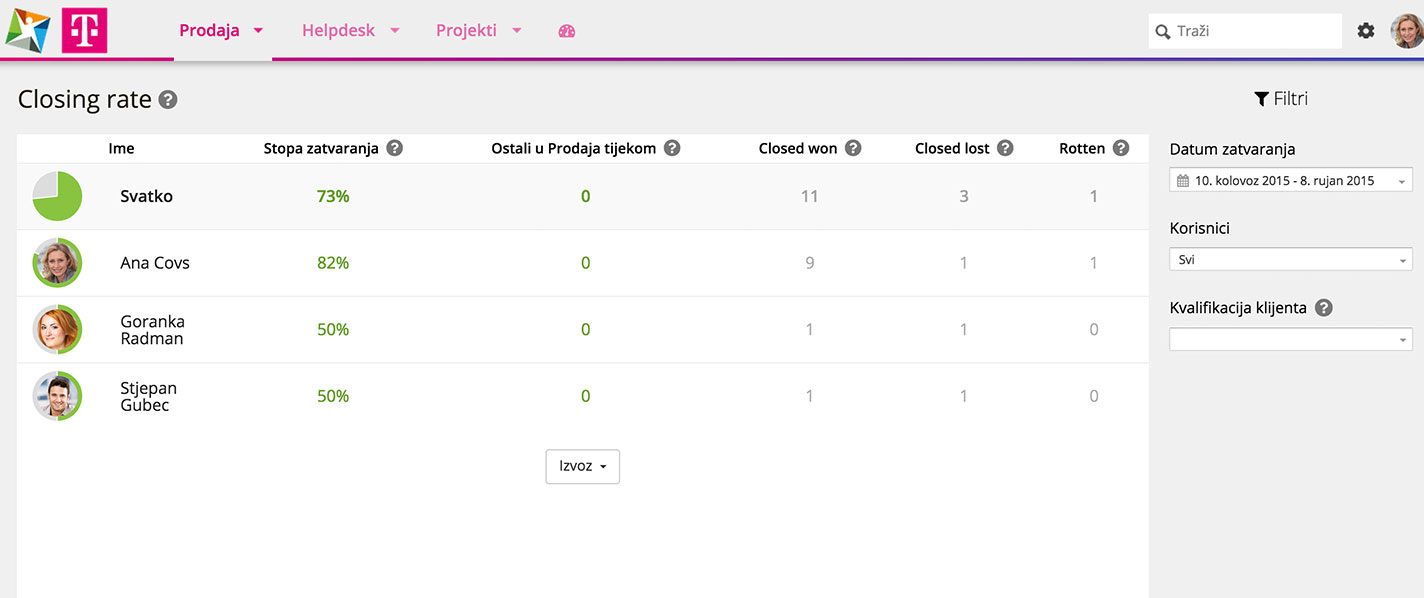Open the settings gear icon
The image size is (1424, 598).
[x=1366, y=31]
